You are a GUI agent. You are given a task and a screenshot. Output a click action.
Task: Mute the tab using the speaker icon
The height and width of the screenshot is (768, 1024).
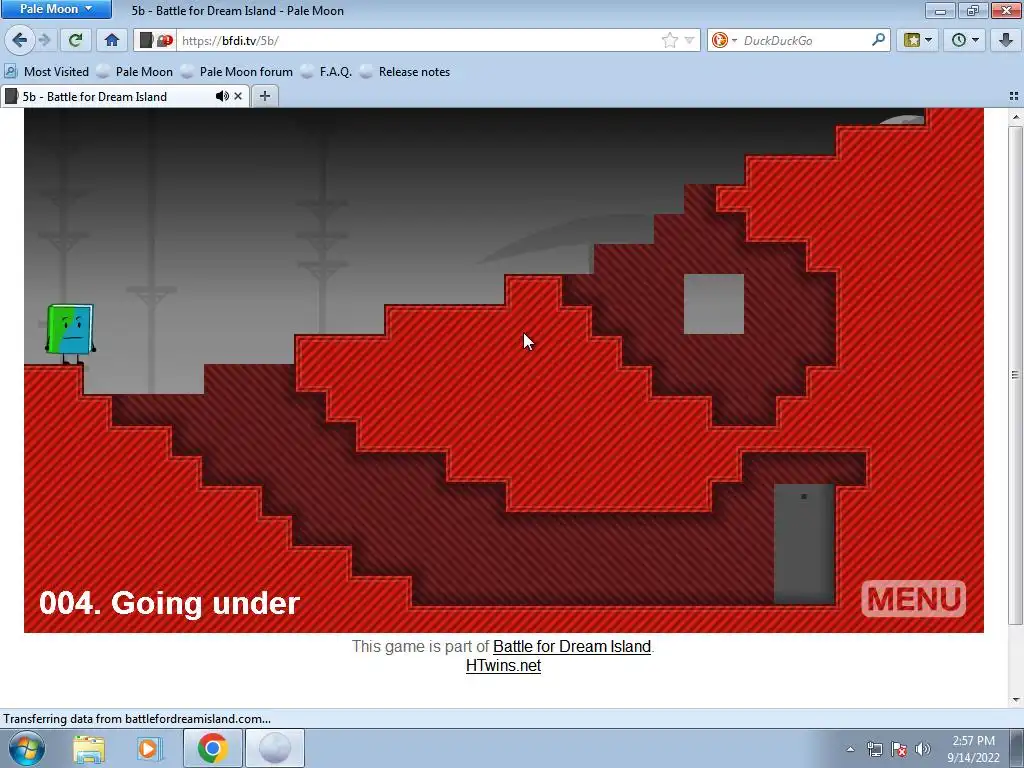coord(222,96)
